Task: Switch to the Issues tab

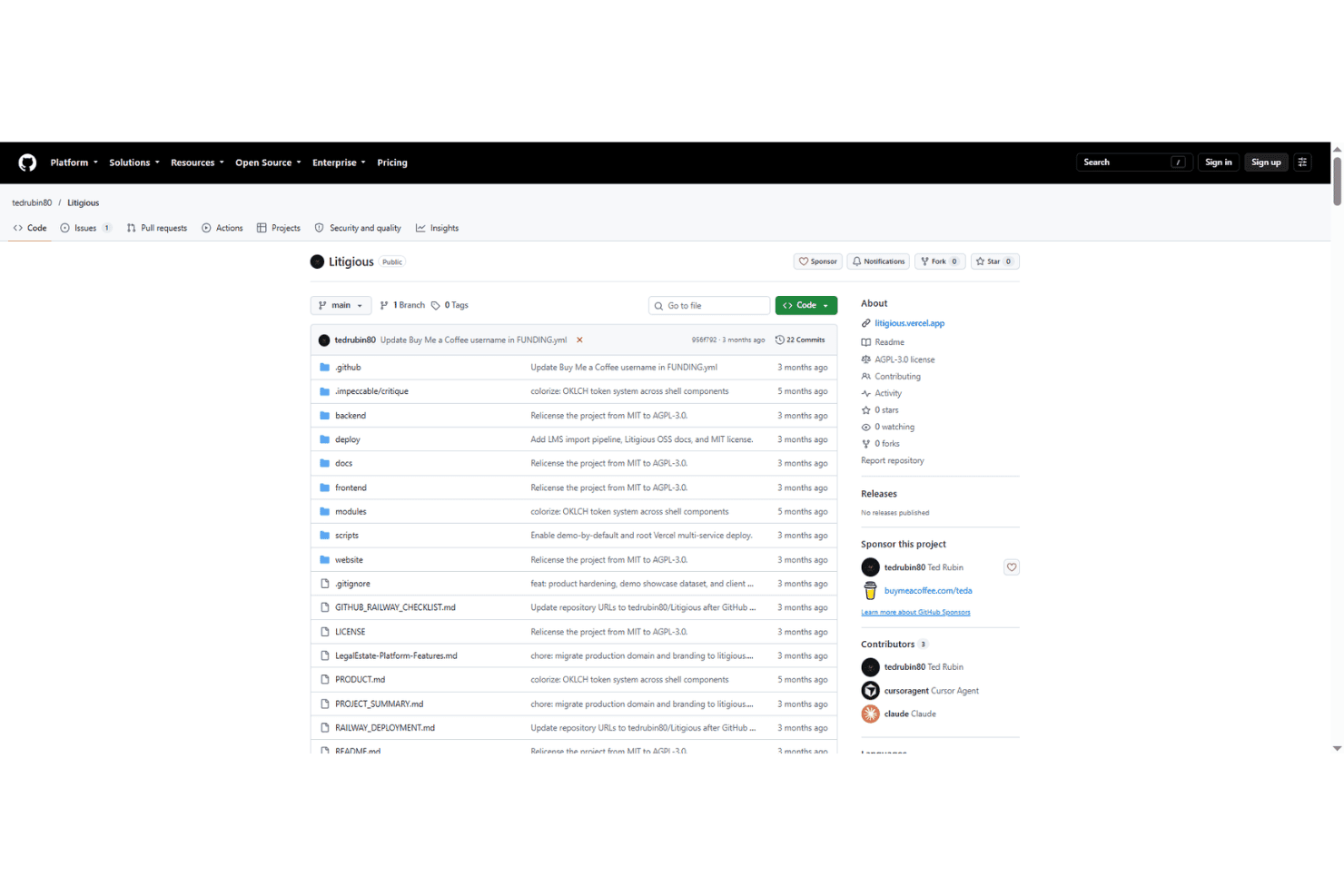Action: pyautogui.click(x=85, y=229)
